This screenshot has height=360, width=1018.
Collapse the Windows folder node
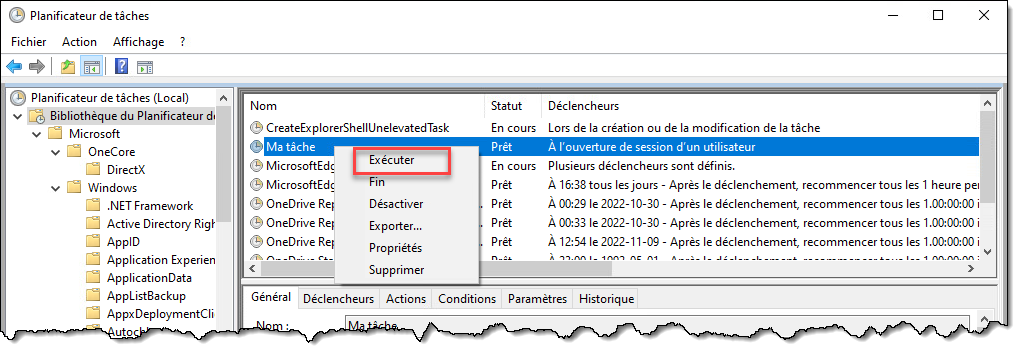click(56, 188)
